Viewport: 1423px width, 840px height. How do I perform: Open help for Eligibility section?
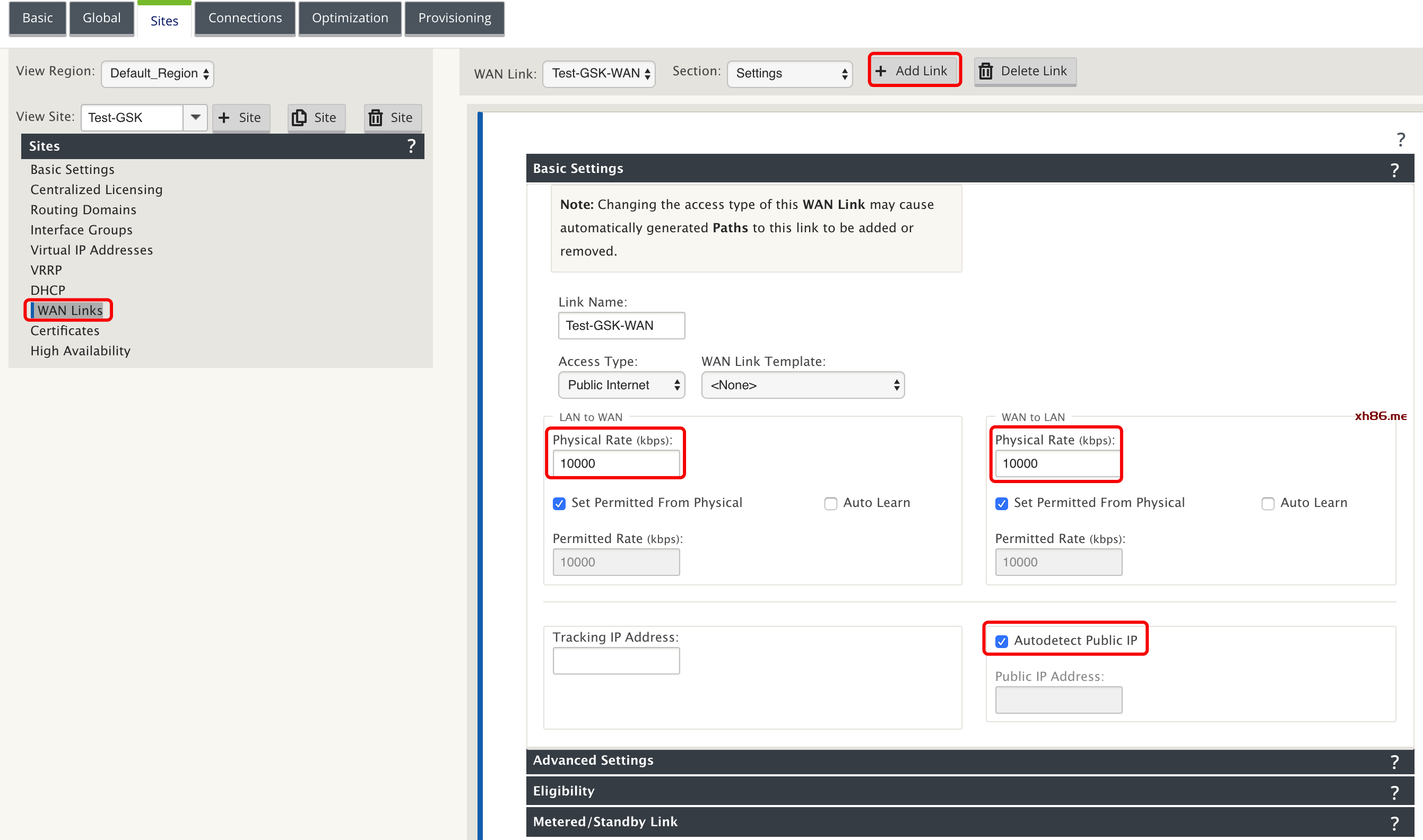point(1395,792)
